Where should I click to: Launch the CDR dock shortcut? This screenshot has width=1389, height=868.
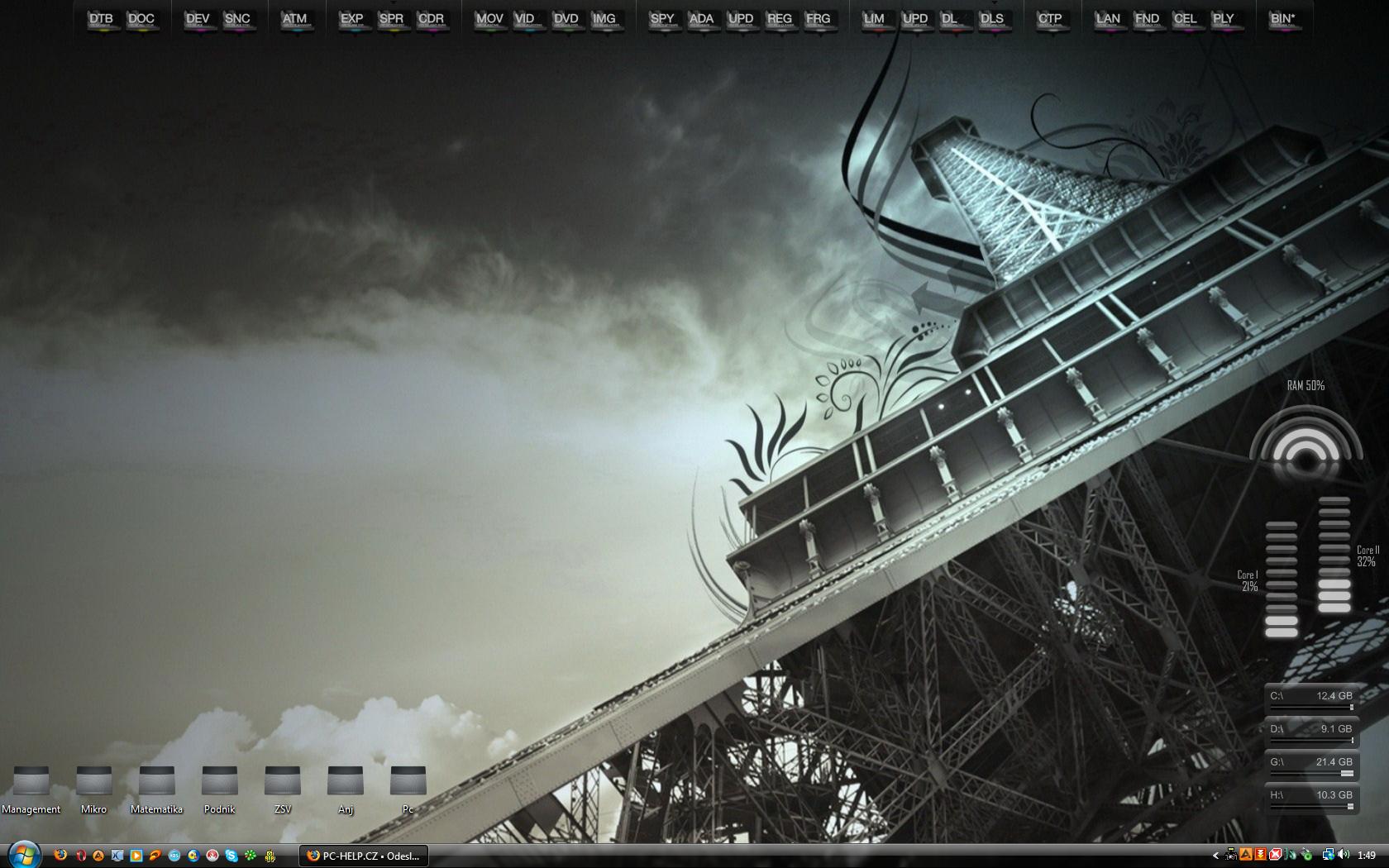[431, 20]
